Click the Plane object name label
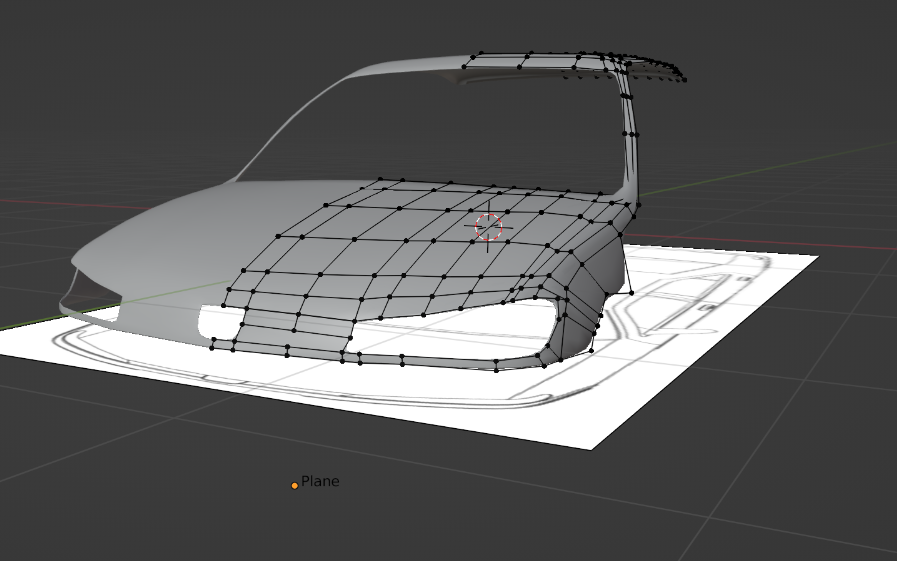This screenshot has height=561, width=897. [x=320, y=482]
